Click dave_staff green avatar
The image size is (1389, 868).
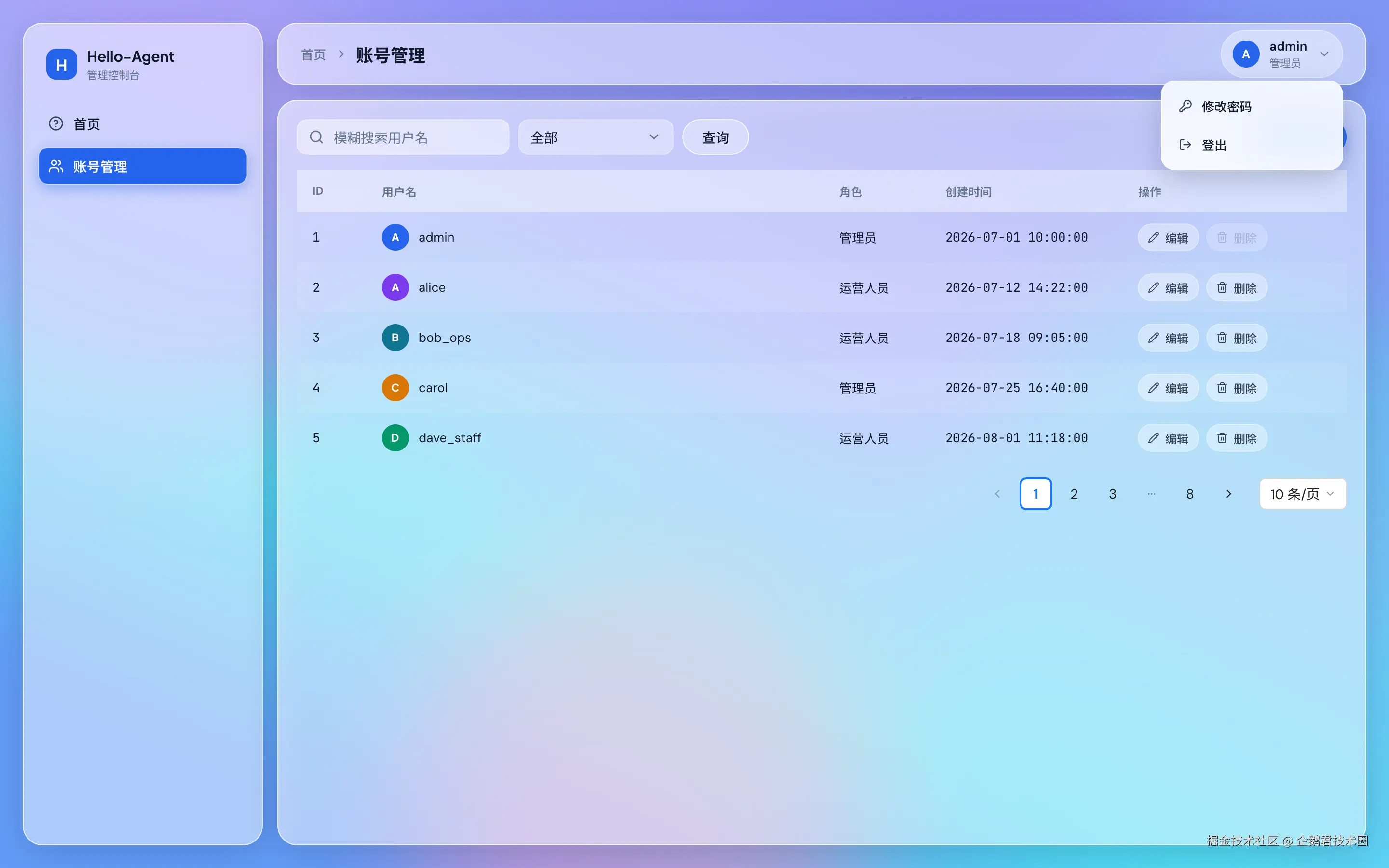pos(395,438)
